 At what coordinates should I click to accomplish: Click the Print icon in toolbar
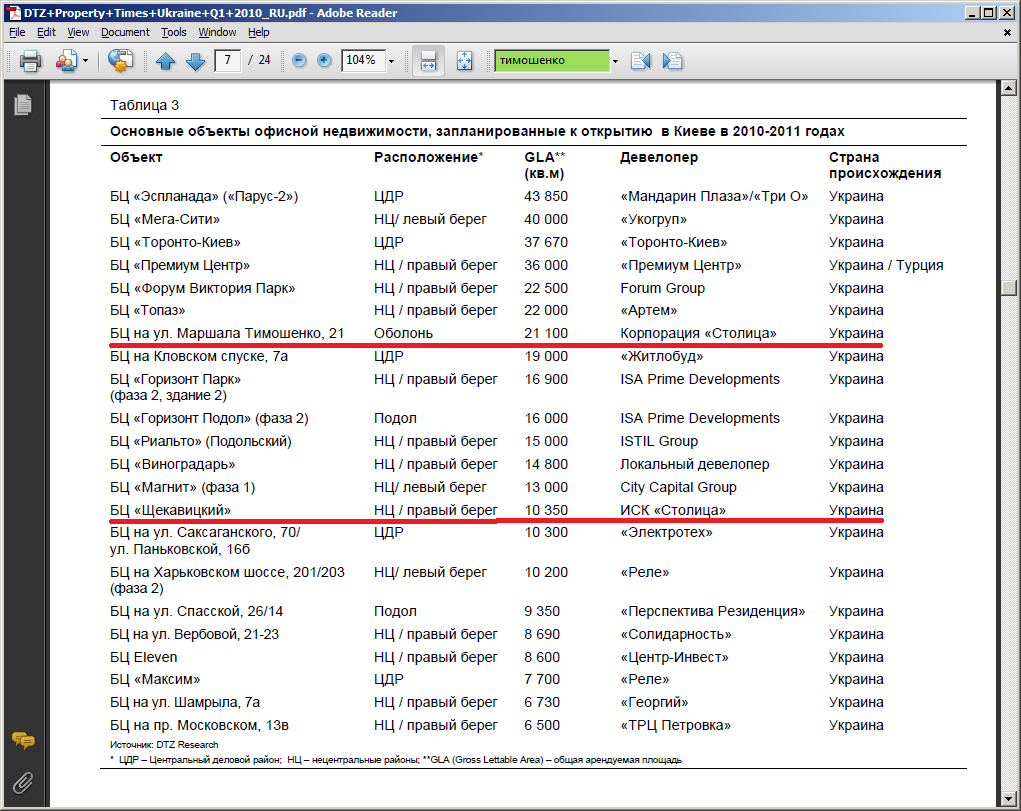30,61
